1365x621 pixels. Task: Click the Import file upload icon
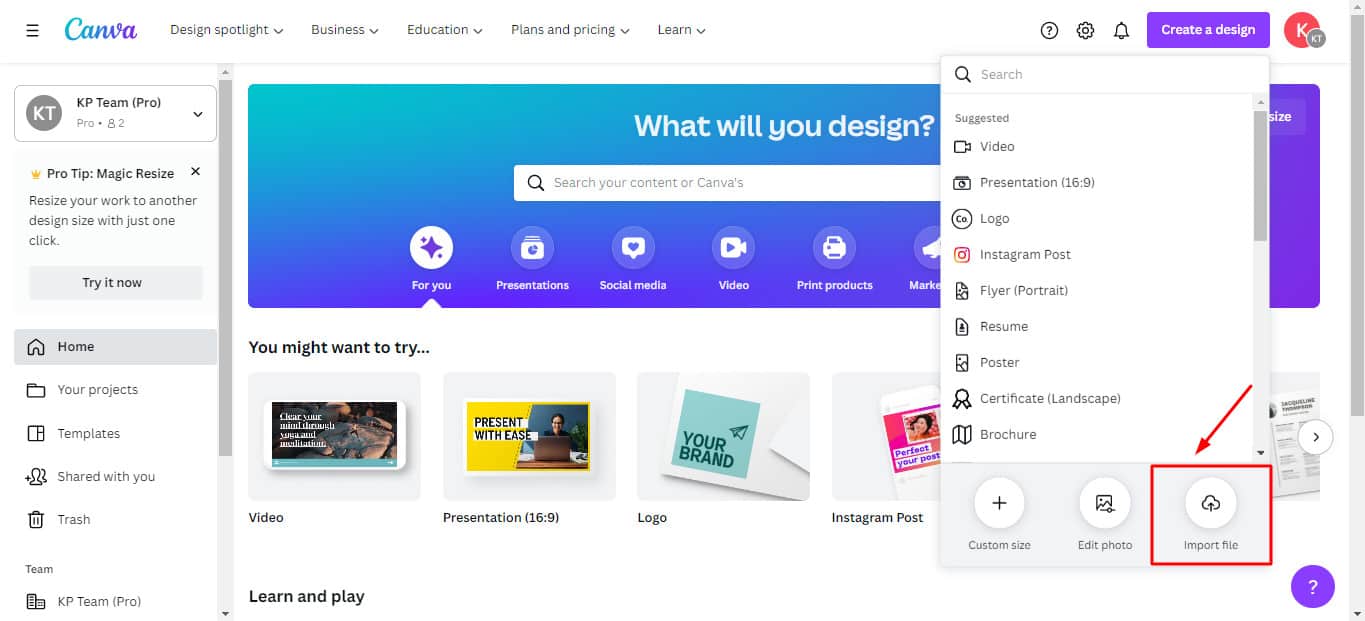click(x=1210, y=504)
